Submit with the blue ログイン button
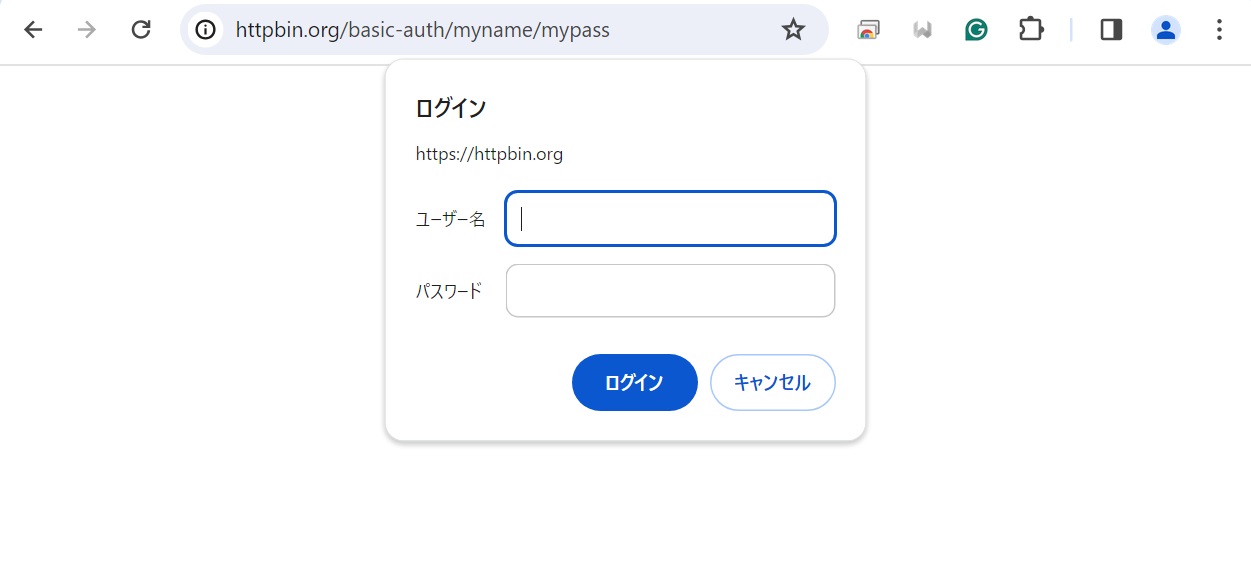 (x=634, y=382)
